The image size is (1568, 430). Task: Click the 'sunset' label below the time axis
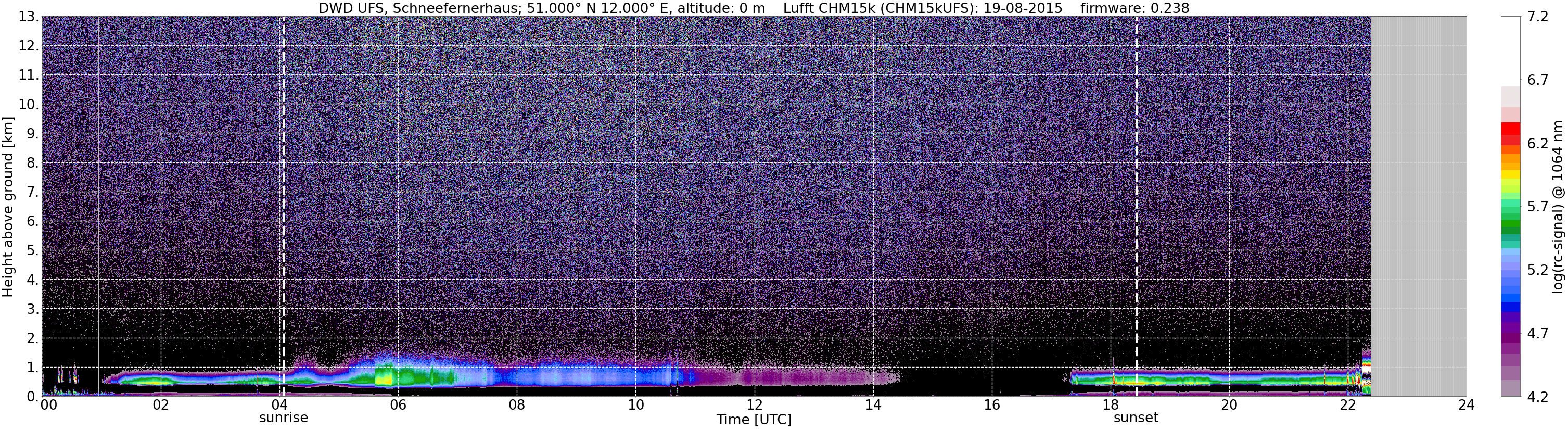(x=1136, y=418)
